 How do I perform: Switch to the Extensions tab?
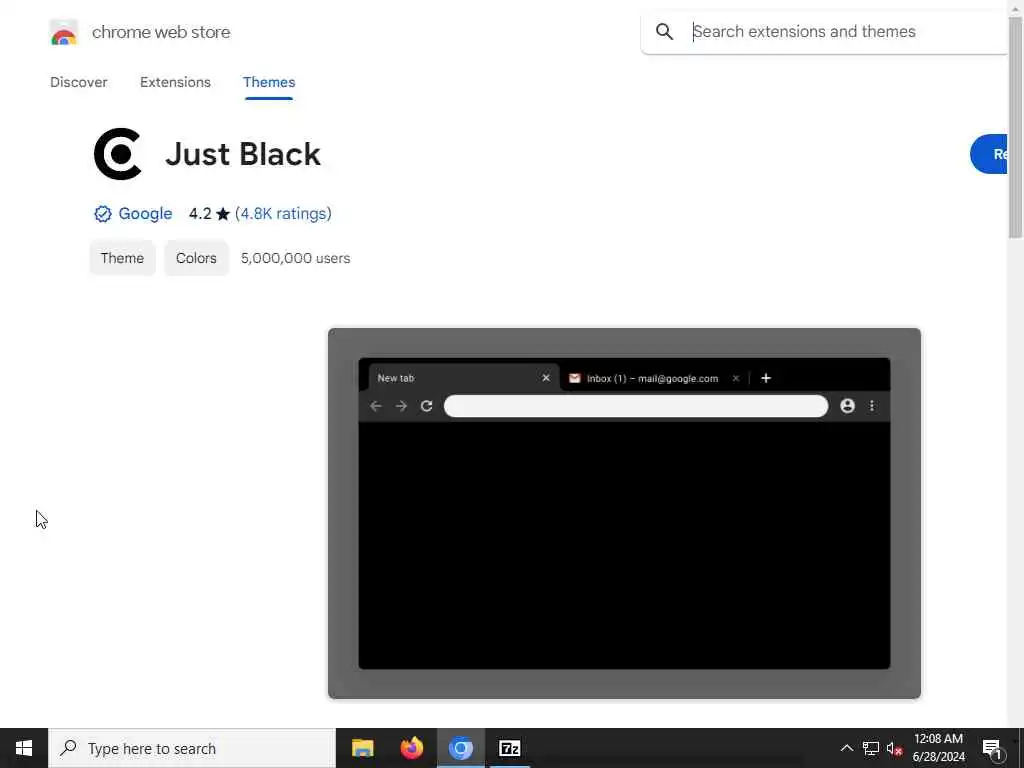click(x=175, y=82)
